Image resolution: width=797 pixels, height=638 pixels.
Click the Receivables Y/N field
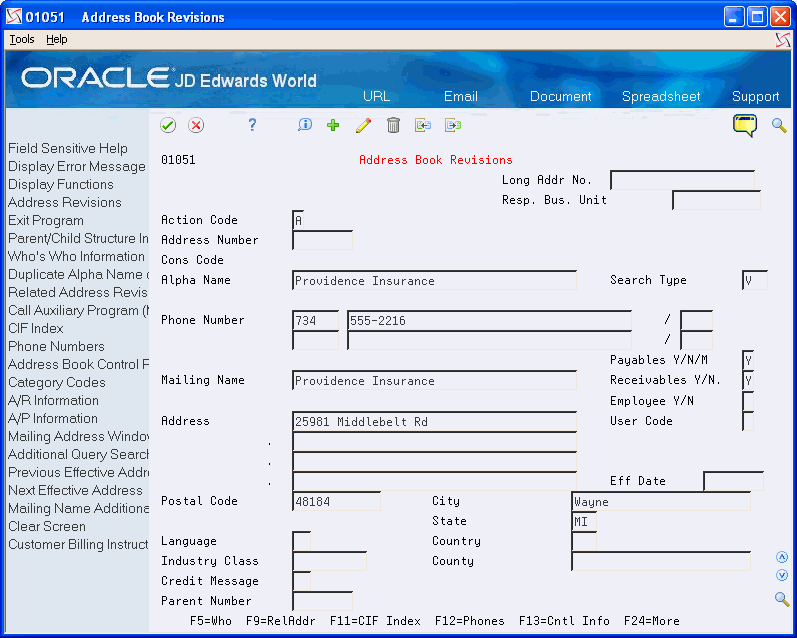(x=748, y=380)
